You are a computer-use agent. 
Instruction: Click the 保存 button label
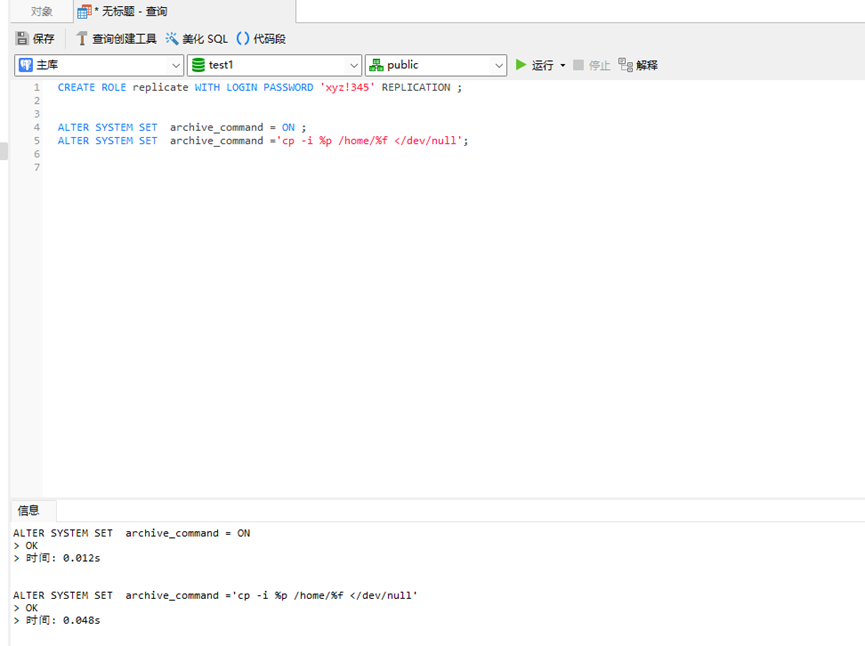point(44,38)
